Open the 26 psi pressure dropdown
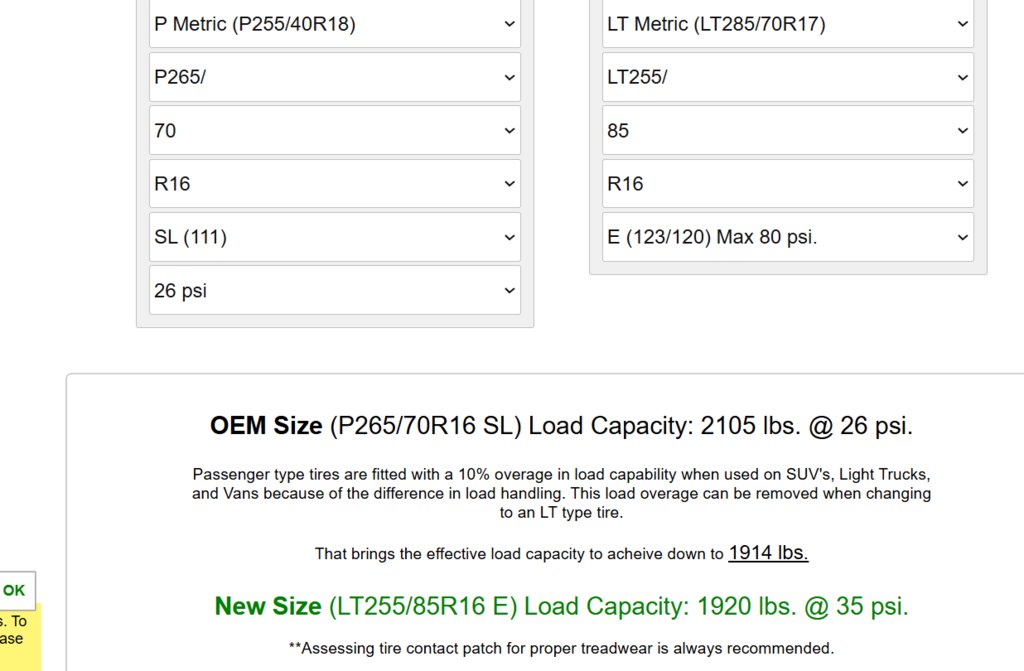 pos(334,290)
